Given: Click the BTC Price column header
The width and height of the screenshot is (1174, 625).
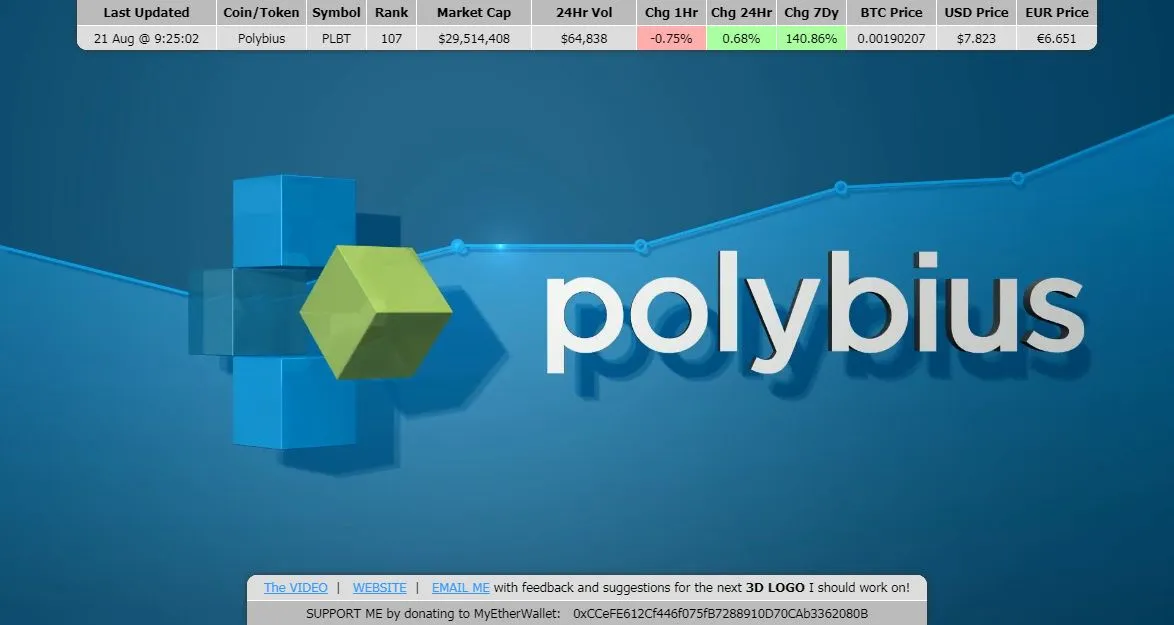Looking at the screenshot, I should click(x=891, y=13).
